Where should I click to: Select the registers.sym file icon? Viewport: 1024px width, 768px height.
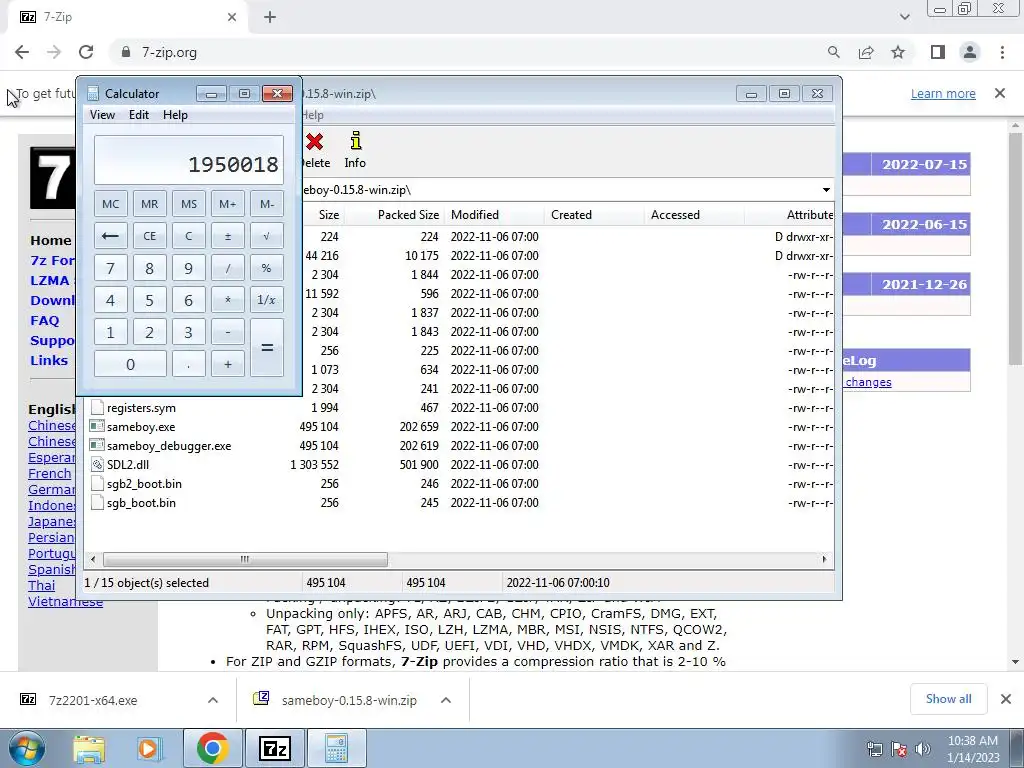click(x=97, y=408)
